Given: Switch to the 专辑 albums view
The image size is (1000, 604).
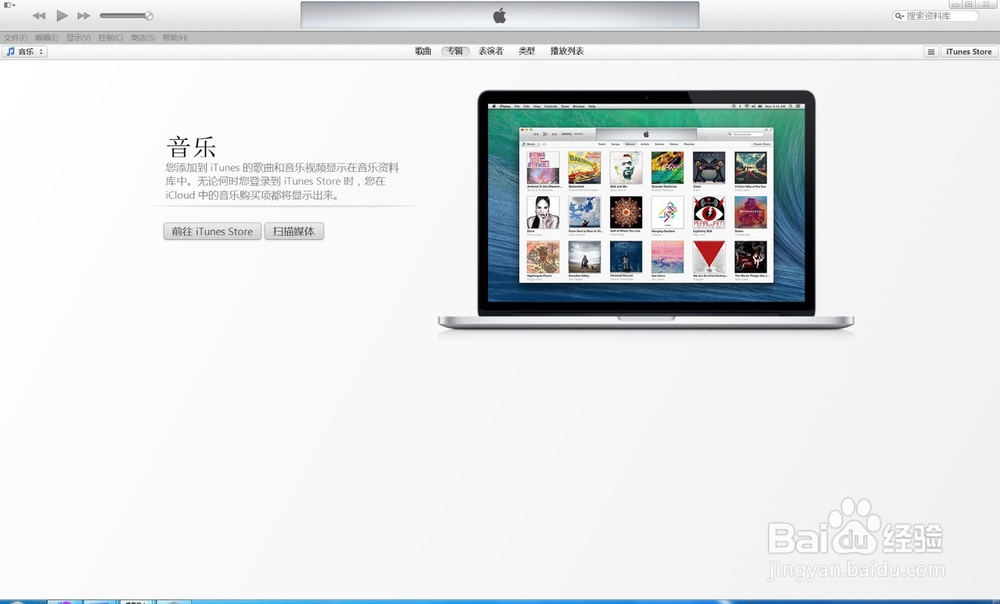Looking at the screenshot, I should [x=455, y=51].
